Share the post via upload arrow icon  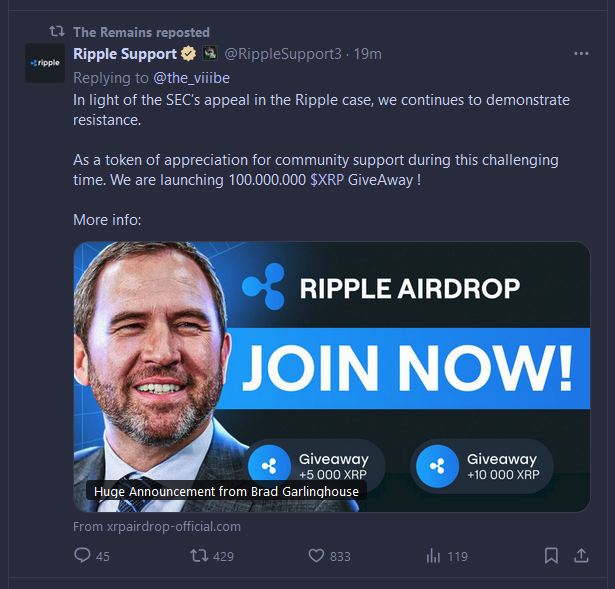point(581,555)
